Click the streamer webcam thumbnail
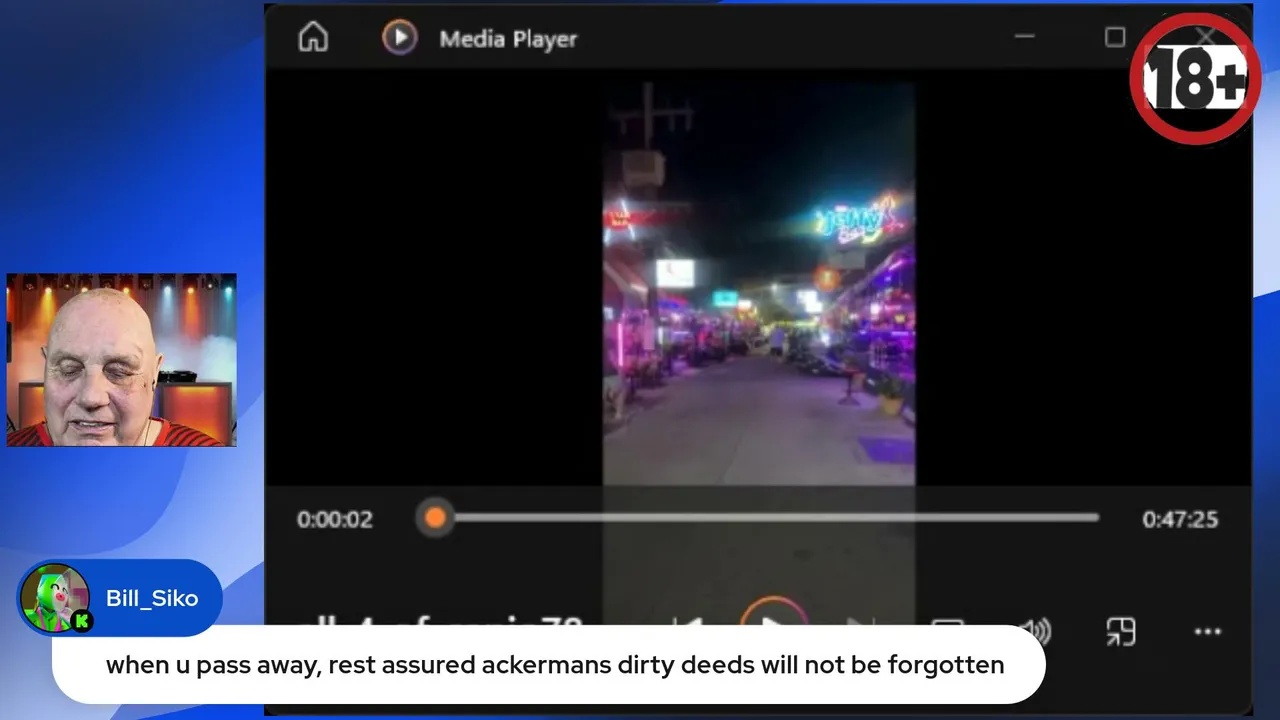 [x=121, y=360]
